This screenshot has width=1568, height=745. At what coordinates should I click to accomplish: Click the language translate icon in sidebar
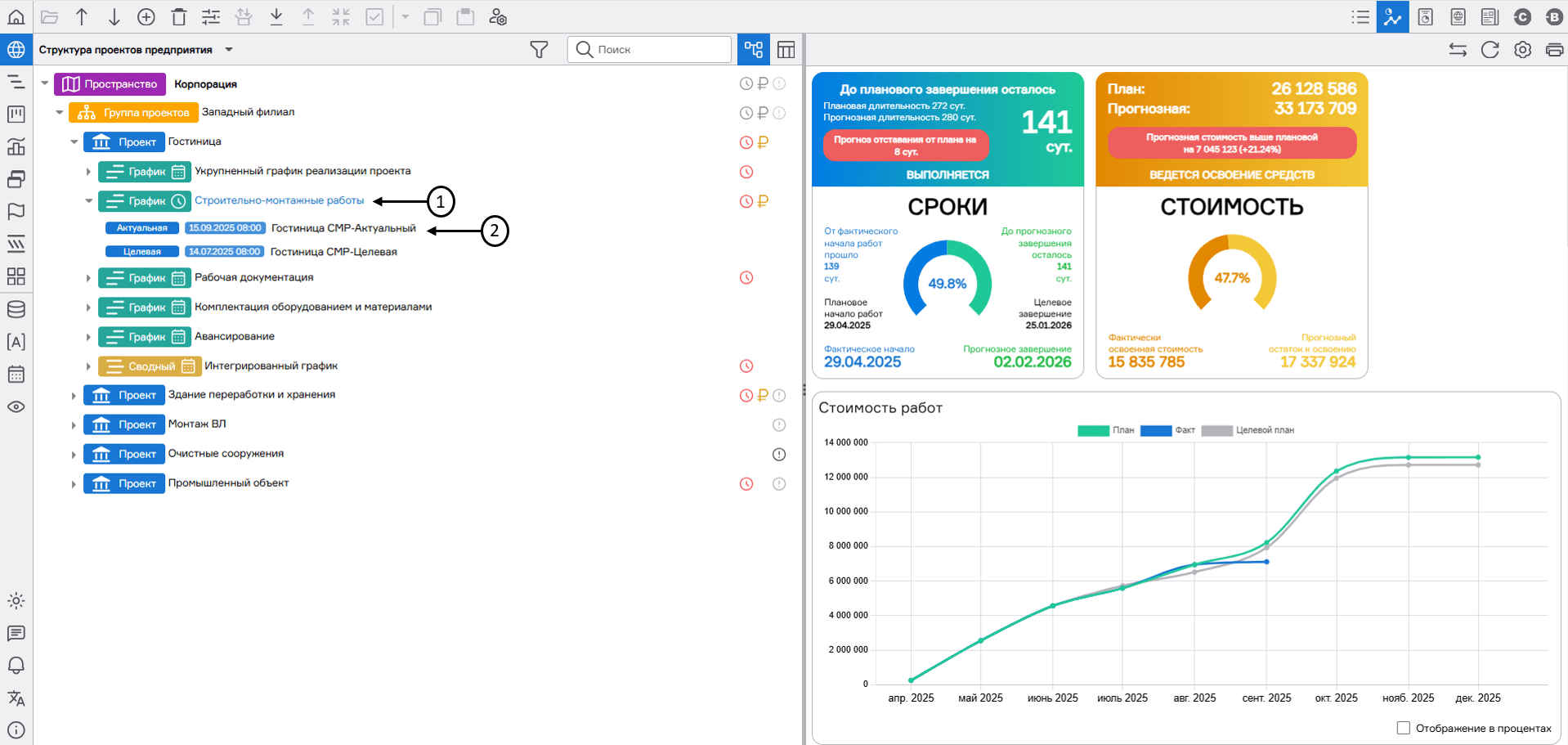(x=16, y=698)
